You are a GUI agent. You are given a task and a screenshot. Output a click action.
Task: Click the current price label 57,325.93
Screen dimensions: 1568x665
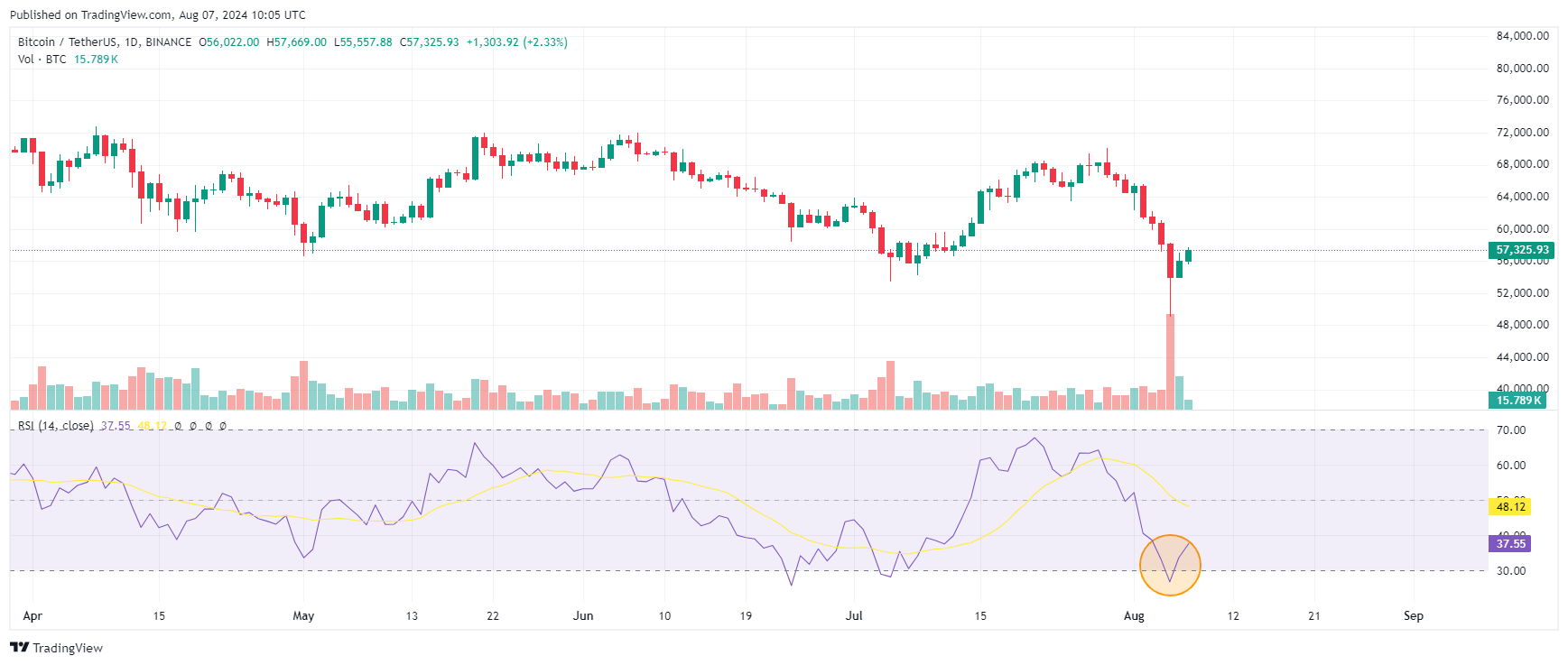coord(1521,250)
